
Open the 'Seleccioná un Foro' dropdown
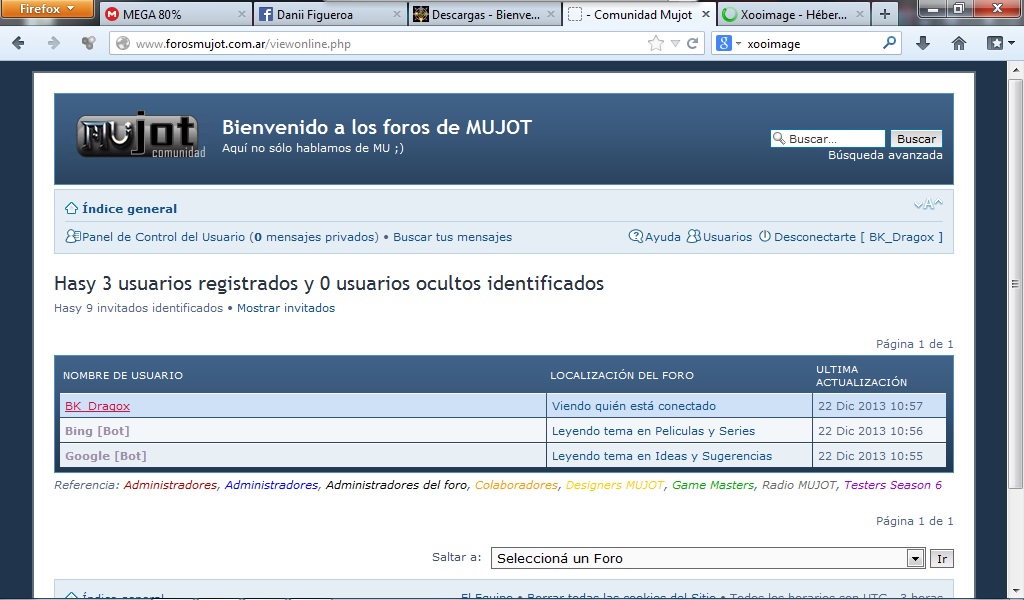(914, 558)
